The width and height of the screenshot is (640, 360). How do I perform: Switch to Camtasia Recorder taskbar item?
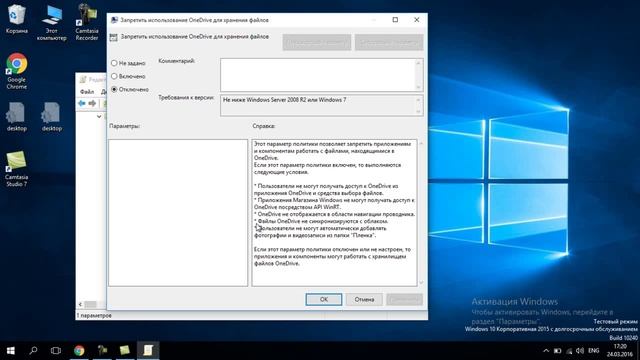tap(102, 350)
